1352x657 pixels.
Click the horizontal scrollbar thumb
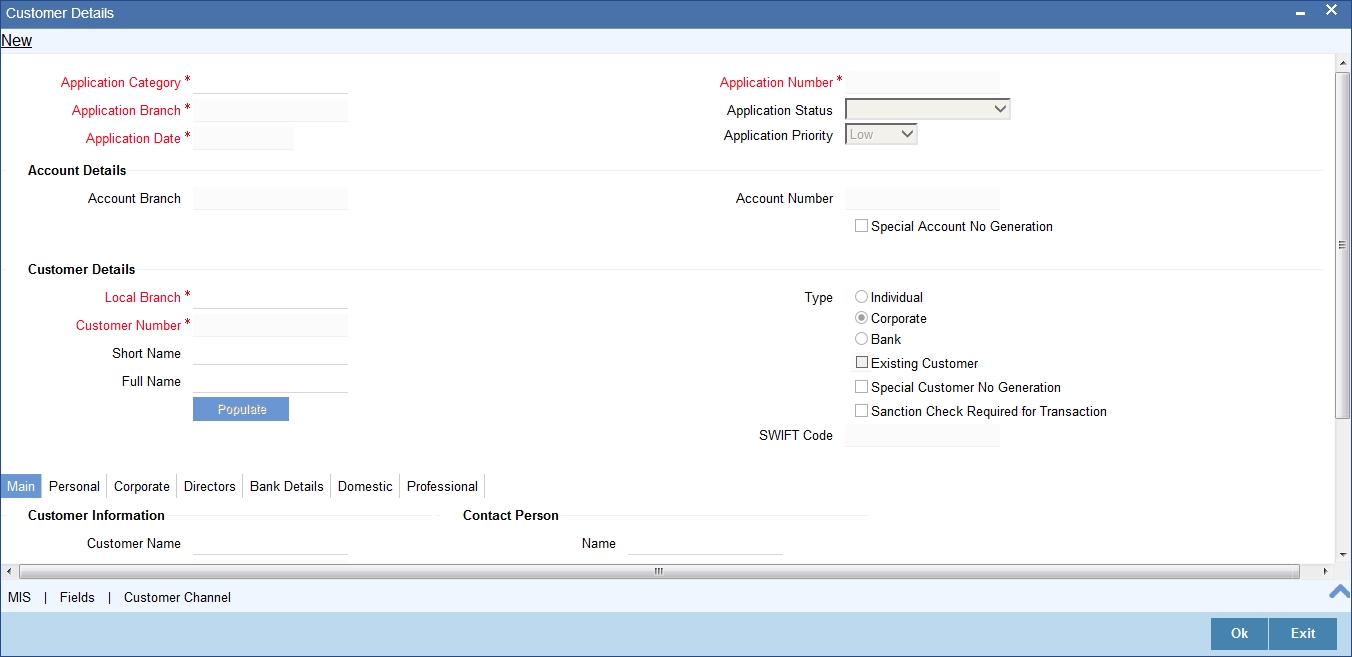point(659,572)
